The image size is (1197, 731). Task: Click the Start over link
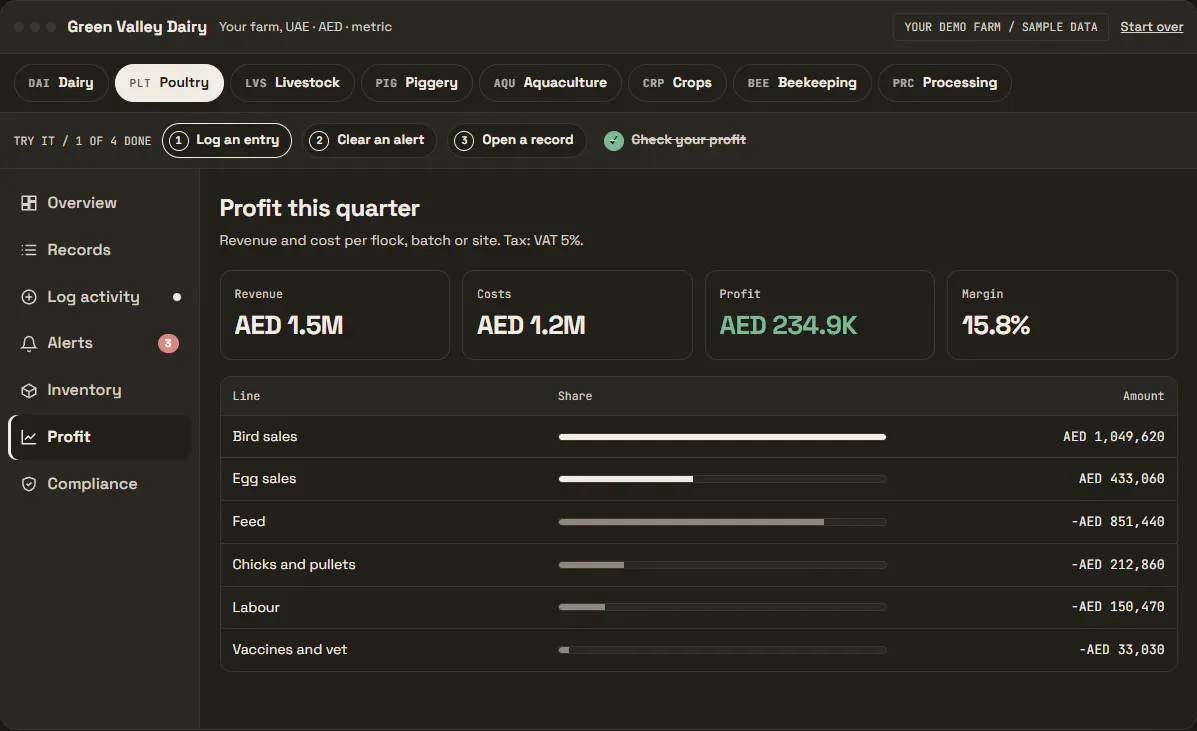coord(1151,27)
